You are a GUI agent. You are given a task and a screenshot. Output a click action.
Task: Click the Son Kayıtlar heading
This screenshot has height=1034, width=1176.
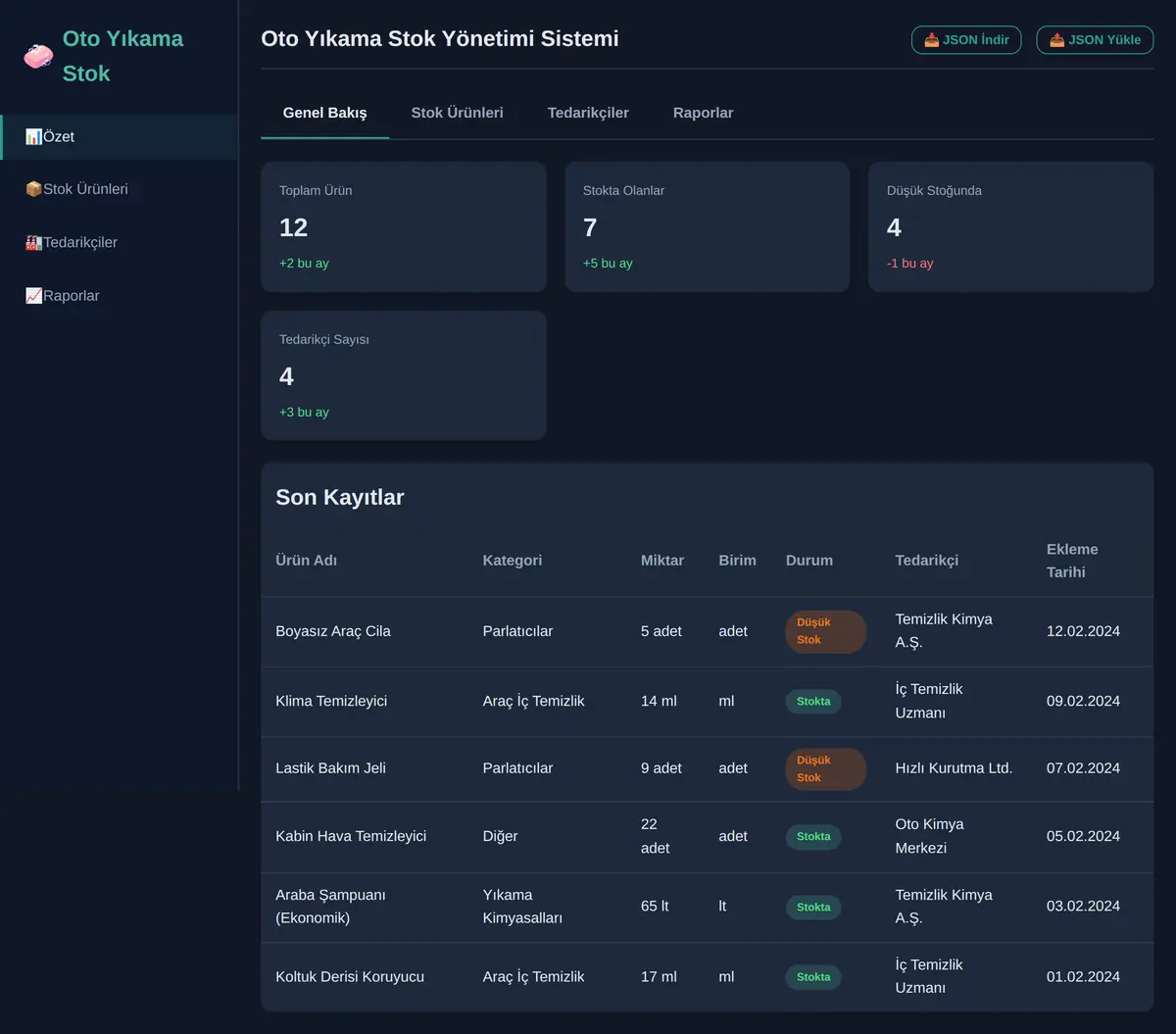click(x=340, y=497)
